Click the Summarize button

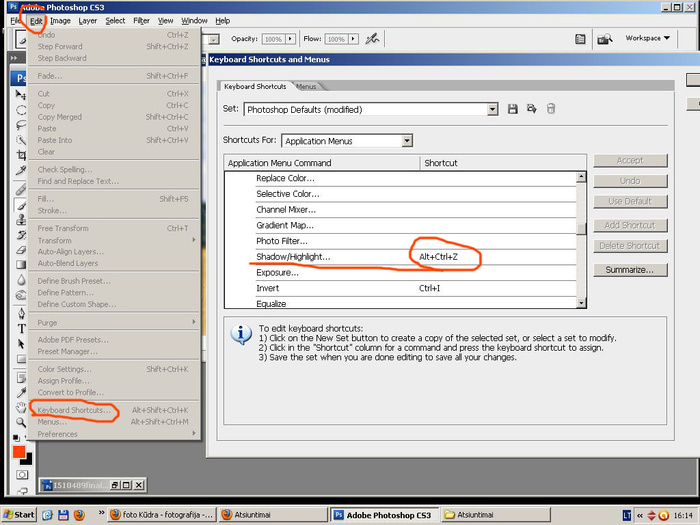click(630, 270)
